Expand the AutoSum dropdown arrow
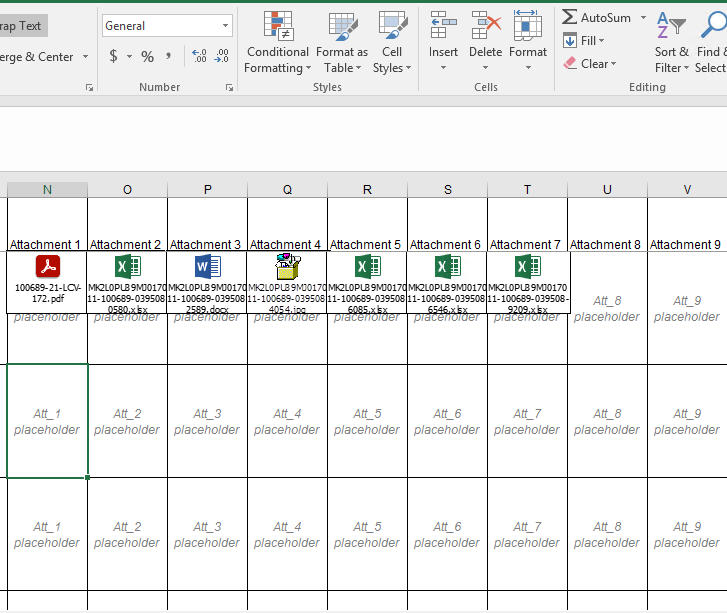This screenshot has height=613, width=727. (644, 18)
